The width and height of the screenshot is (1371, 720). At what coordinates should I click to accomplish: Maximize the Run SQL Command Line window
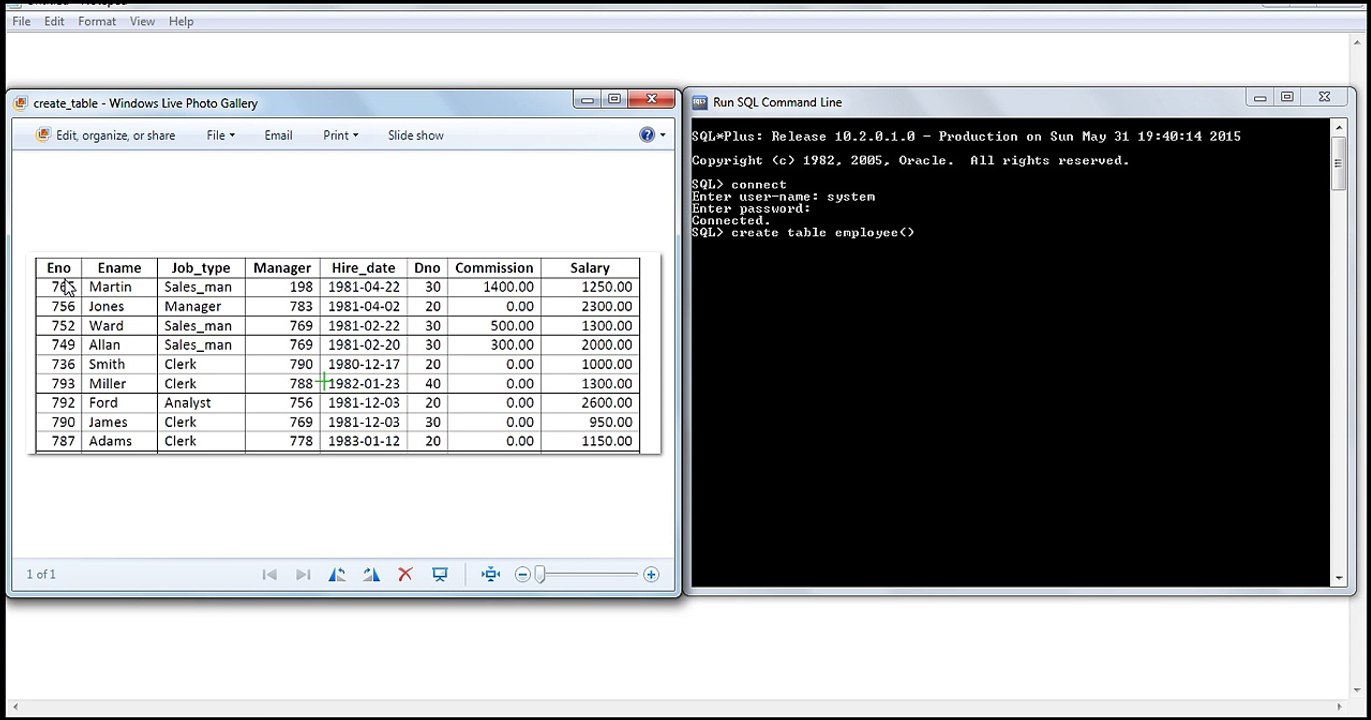(1287, 97)
